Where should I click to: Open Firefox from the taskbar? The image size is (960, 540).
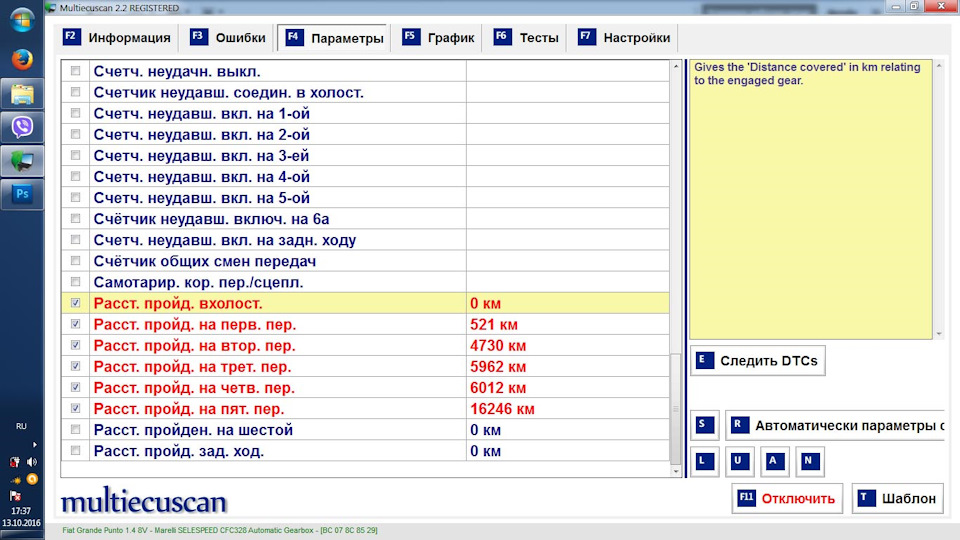point(22,60)
